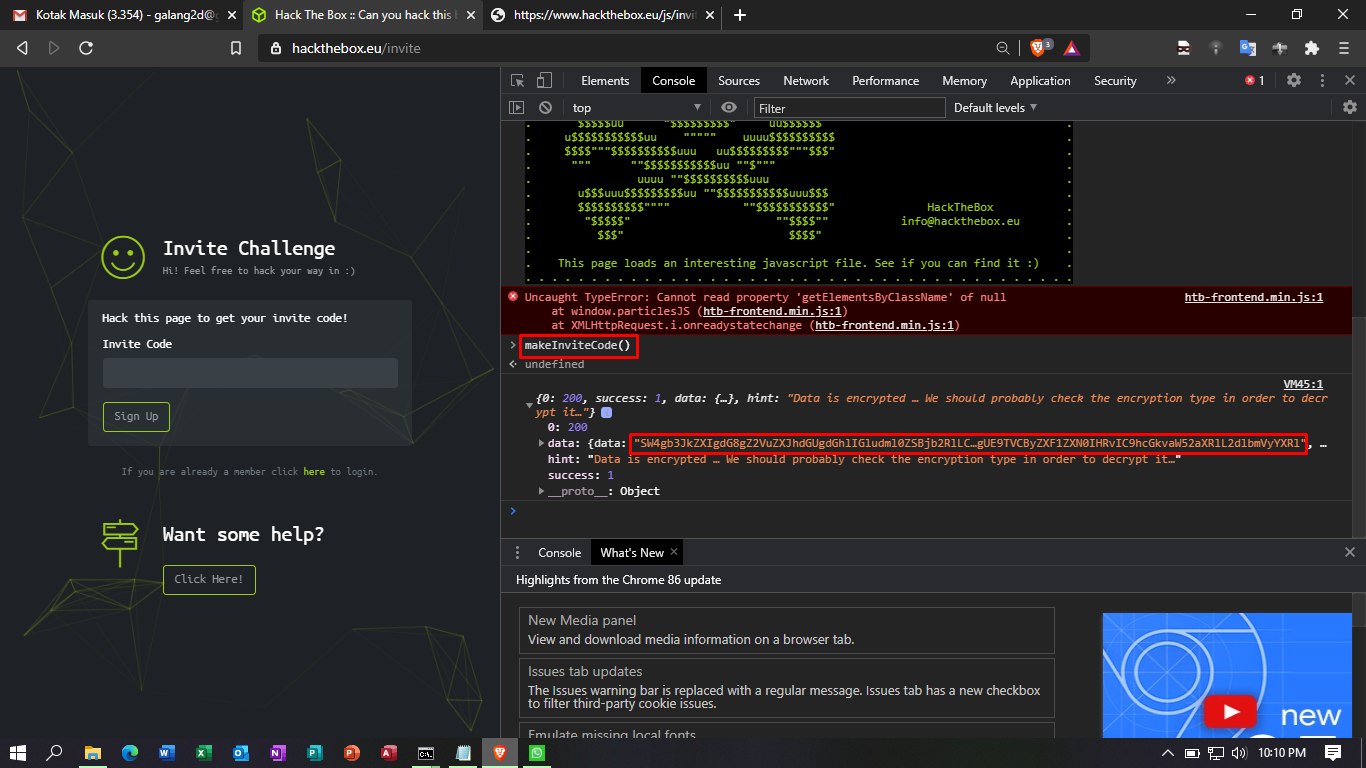Open Excel from the taskbar

point(203,753)
